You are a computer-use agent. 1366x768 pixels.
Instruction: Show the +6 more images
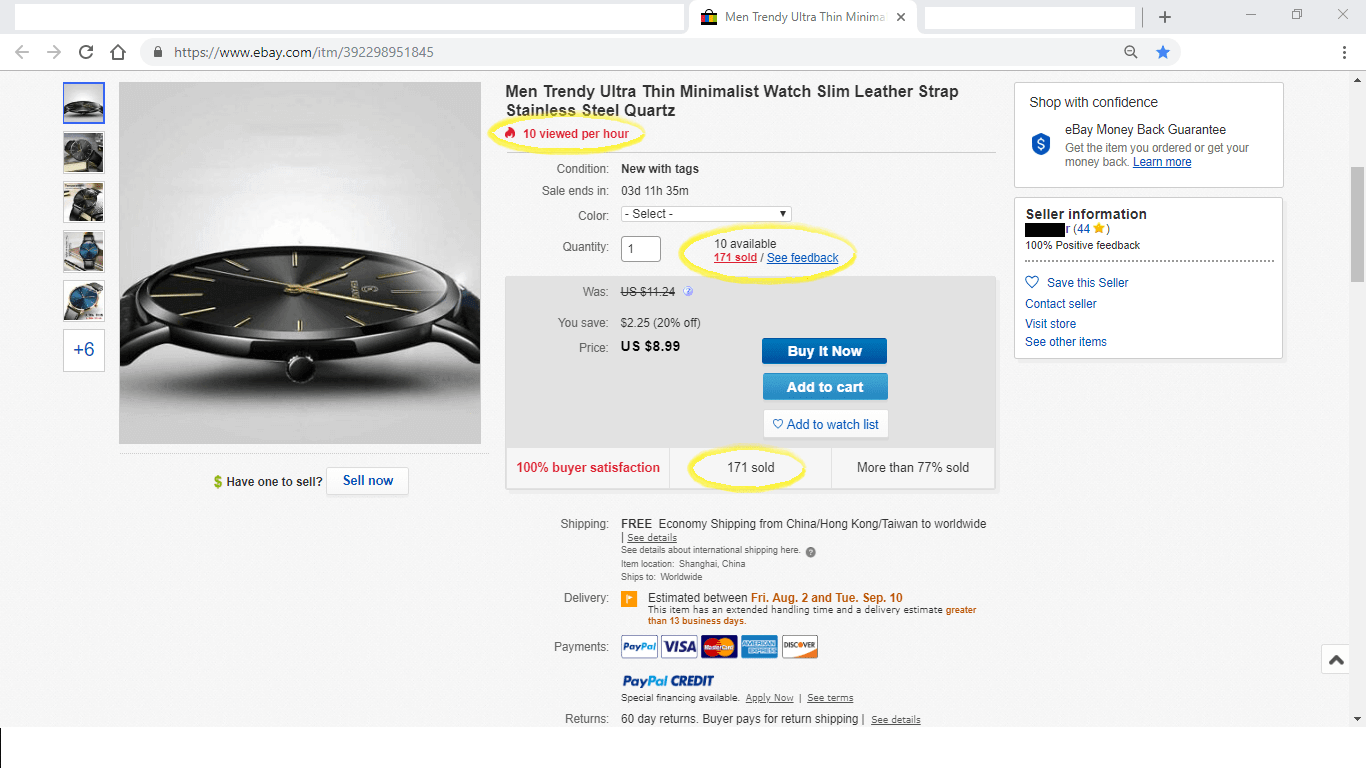tap(84, 350)
